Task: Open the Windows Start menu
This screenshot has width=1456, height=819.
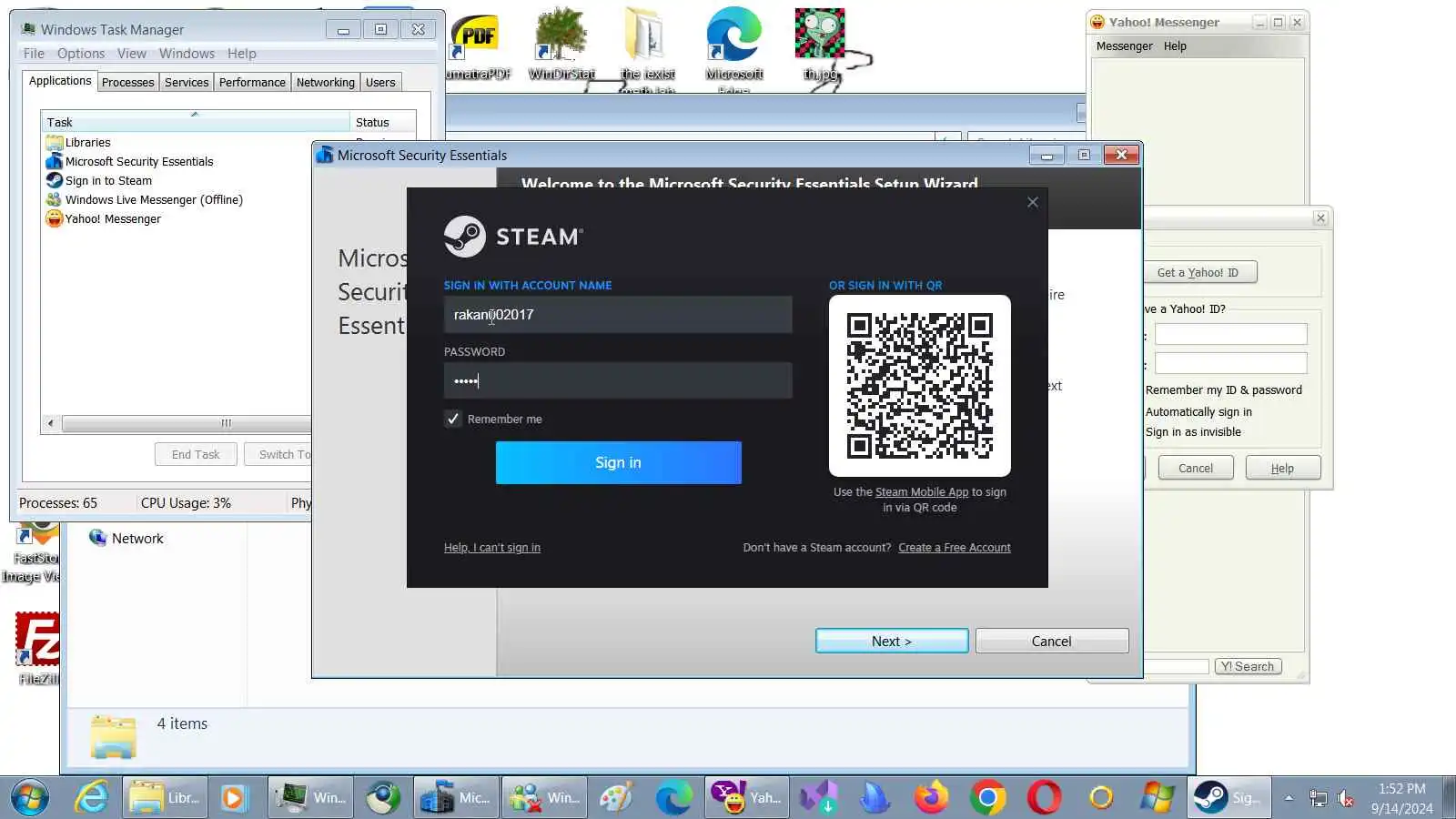Action: 29,798
